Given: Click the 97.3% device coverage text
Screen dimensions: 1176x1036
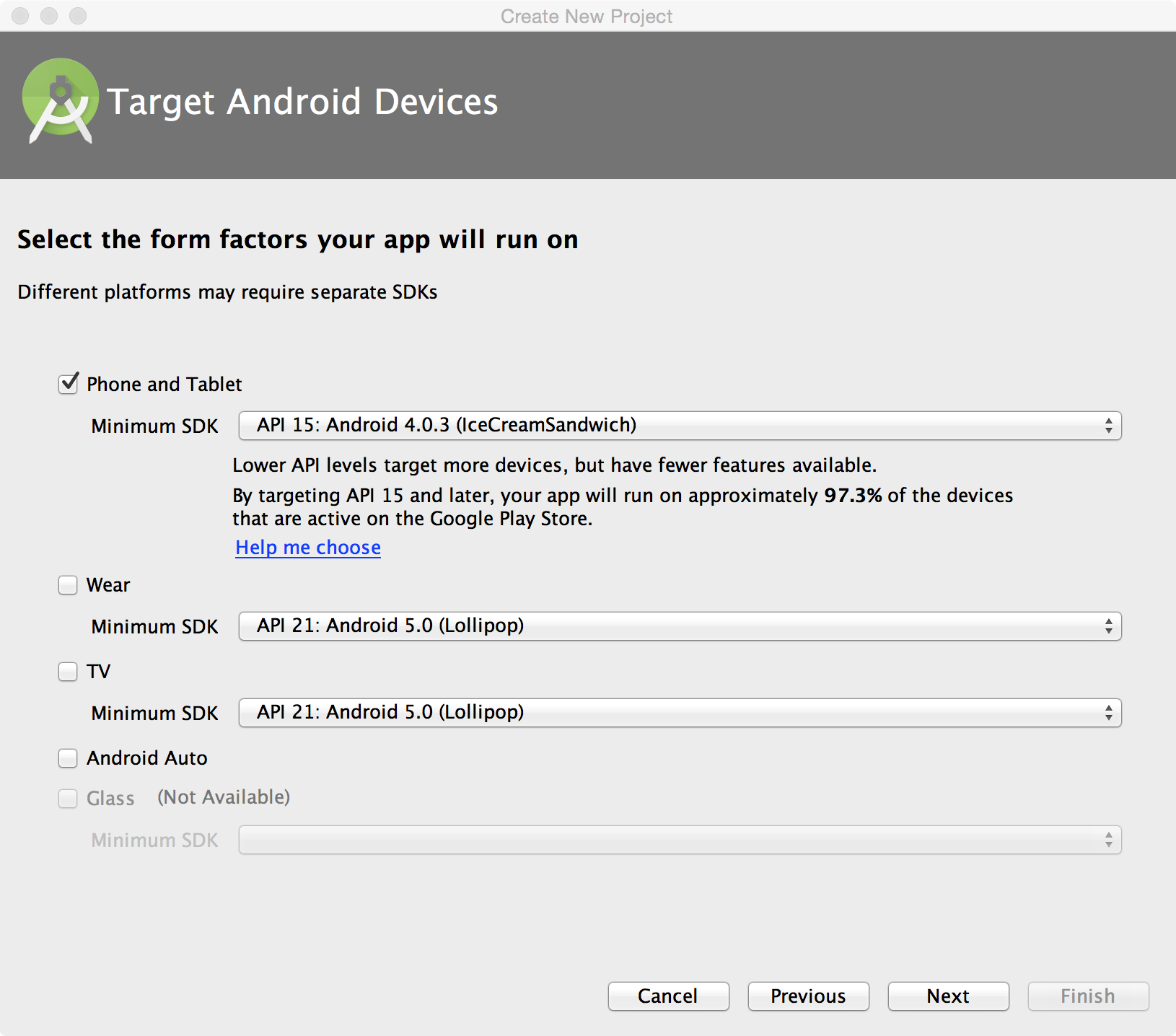Looking at the screenshot, I should pyautogui.click(x=853, y=496).
